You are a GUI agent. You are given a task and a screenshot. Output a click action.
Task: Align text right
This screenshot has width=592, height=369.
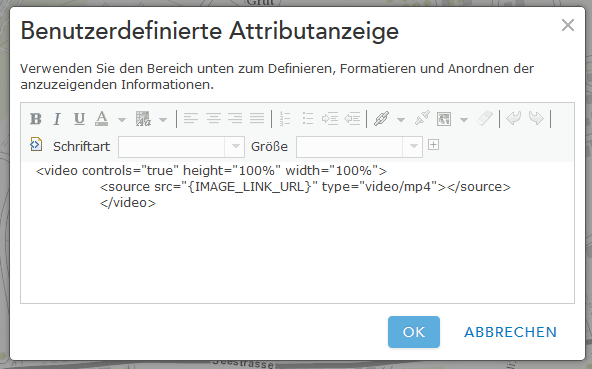point(235,119)
